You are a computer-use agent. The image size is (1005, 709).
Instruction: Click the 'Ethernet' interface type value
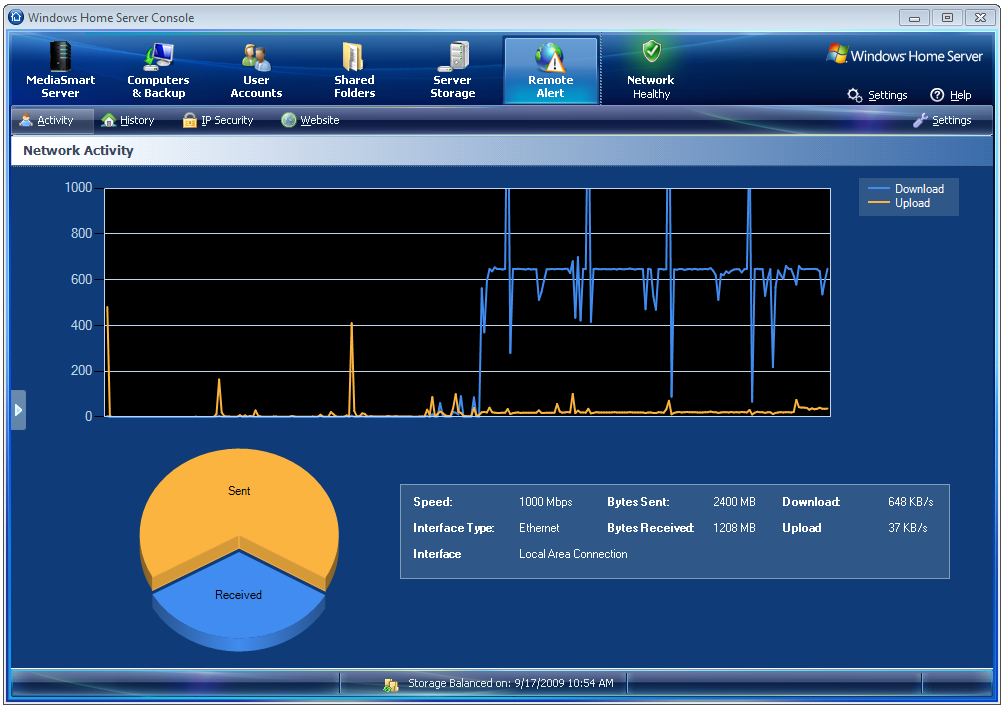(x=539, y=528)
